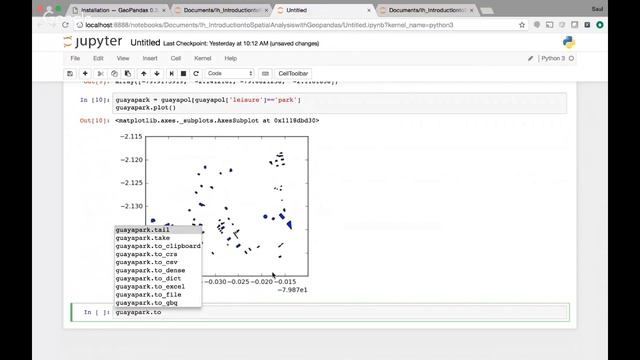The width and height of the screenshot is (640, 360).
Task: Choose guayapark.to_gbq suggestion
Action: tap(158, 303)
